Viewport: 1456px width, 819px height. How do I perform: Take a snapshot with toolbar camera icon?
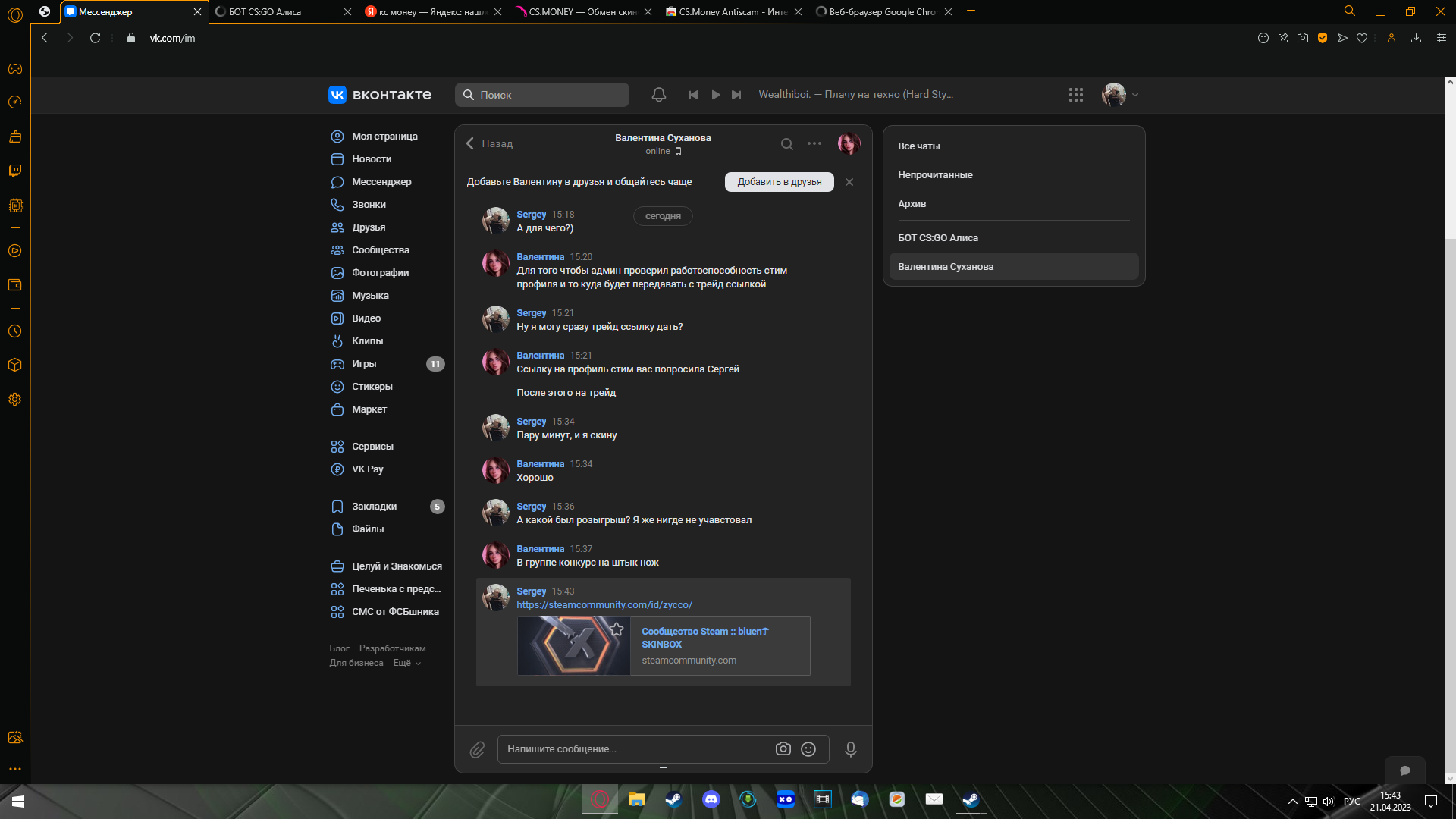[x=1303, y=38]
